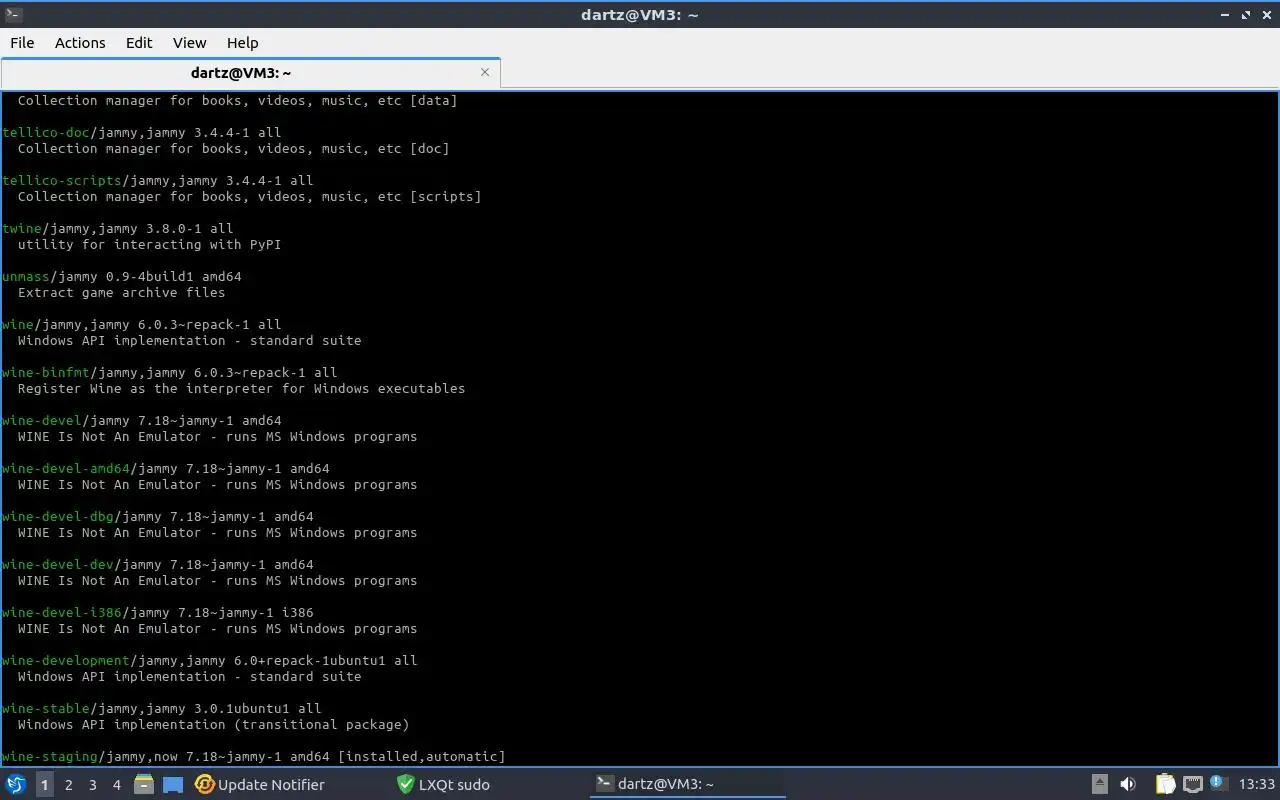Switch to virtual desktop 3
Screen dimensions: 1280x800
coord(92,785)
